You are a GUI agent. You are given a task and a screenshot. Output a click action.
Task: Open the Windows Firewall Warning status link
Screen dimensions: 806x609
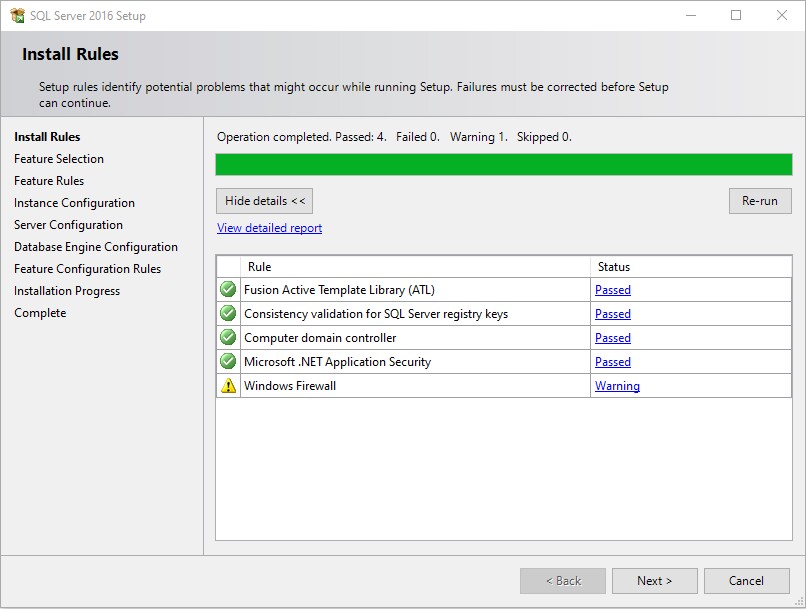617,386
